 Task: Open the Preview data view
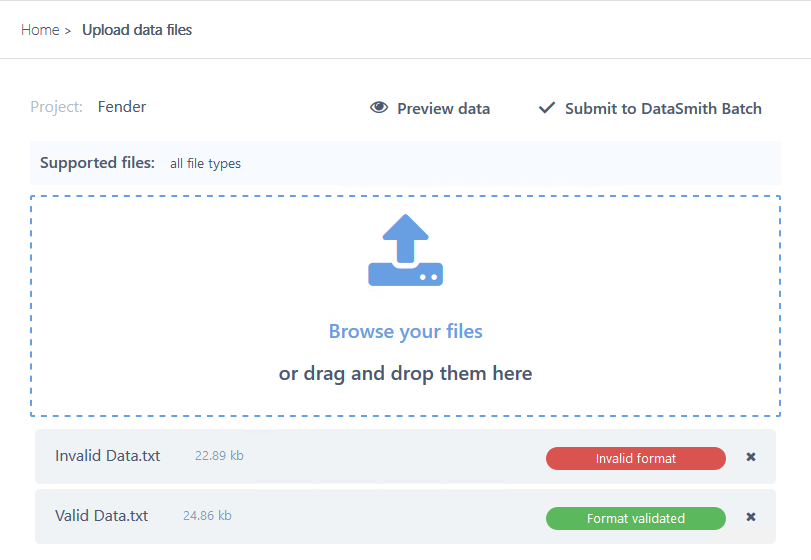tap(443, 109)
